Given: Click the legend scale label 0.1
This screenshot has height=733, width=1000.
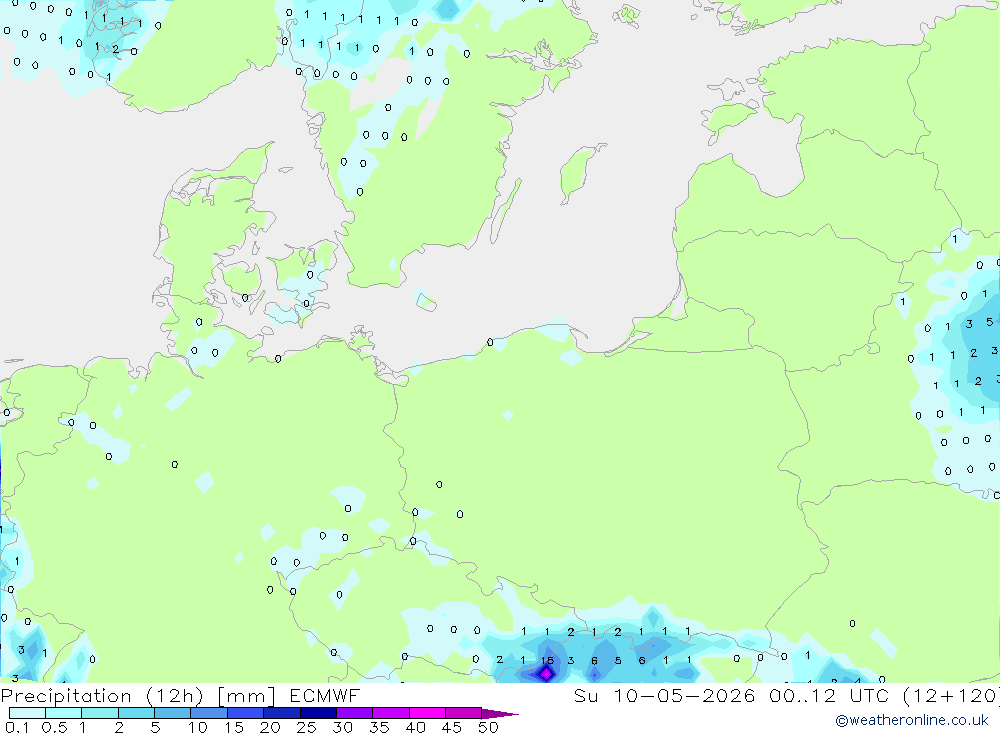Looking at the screenshot, I should click(x=17, y=727).
